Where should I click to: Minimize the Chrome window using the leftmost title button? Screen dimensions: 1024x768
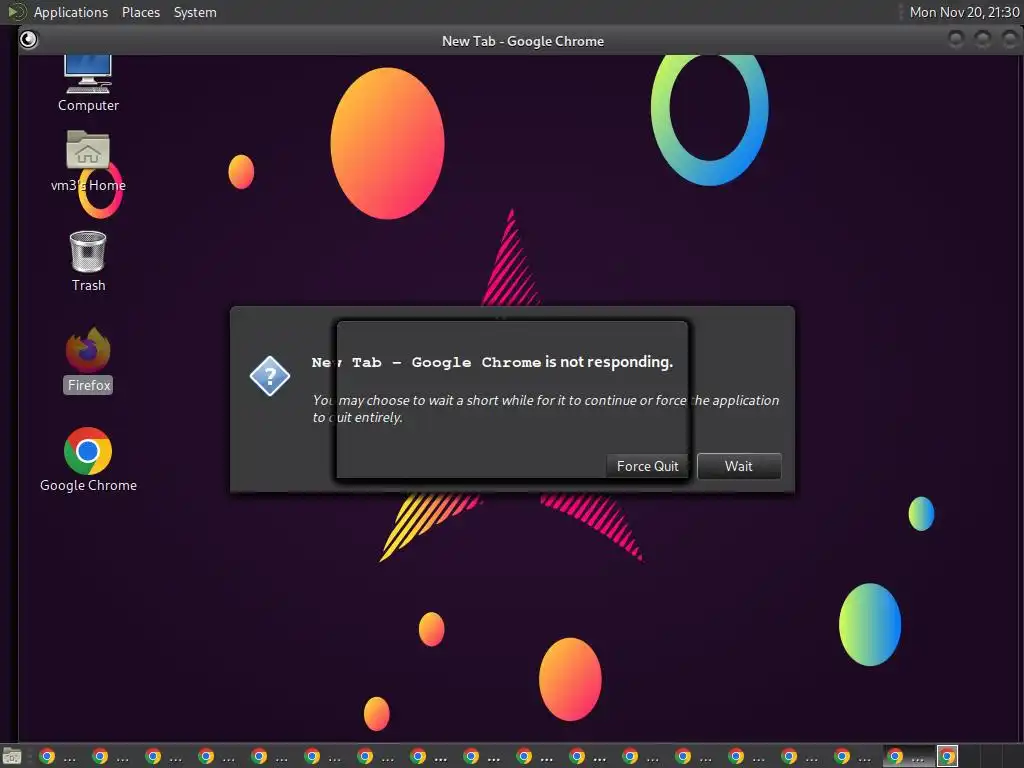[955, 40]
